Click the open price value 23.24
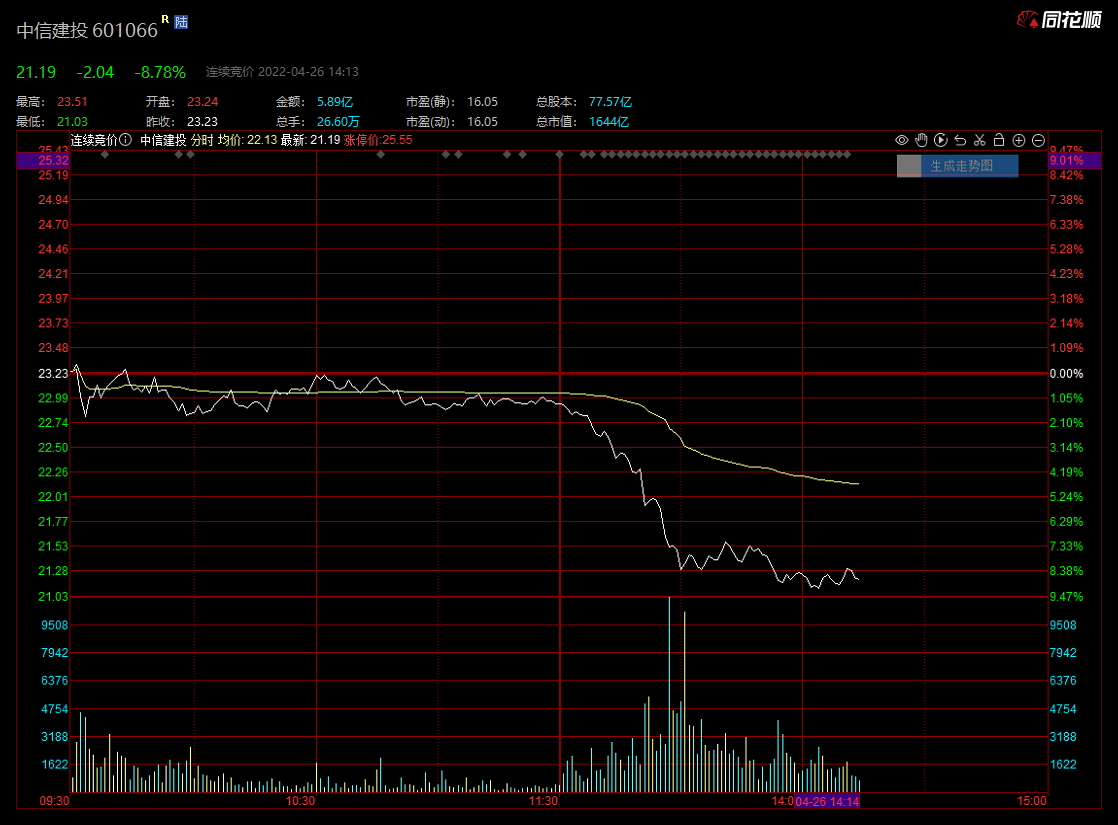The width and height of the screenshot is (1118, 825). click(x=202, y=102)
